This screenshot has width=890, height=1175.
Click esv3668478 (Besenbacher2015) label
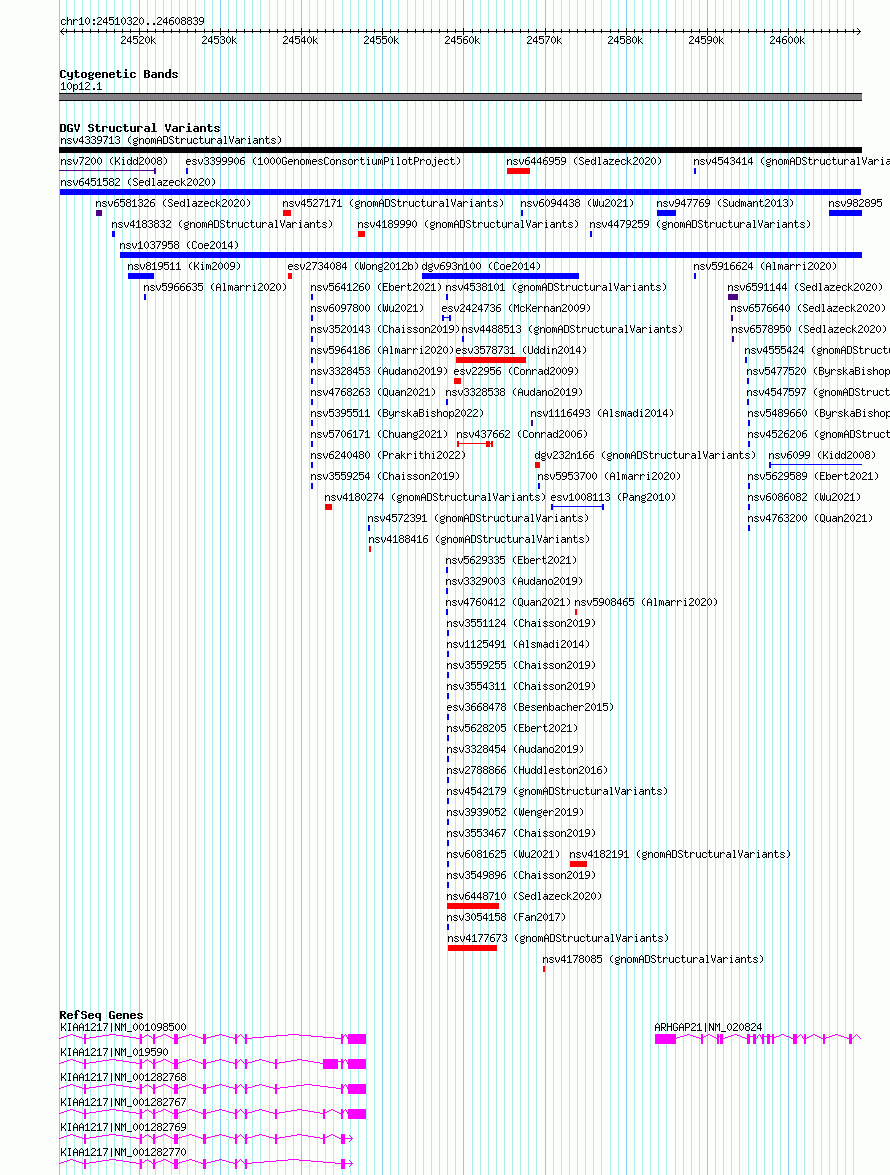(530, 707)
